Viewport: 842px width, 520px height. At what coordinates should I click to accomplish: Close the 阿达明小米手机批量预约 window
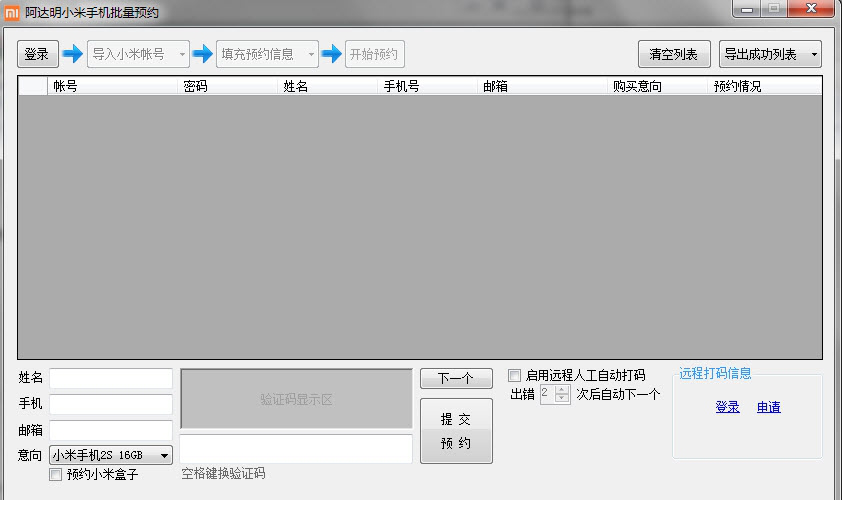(x=811, y=9)
